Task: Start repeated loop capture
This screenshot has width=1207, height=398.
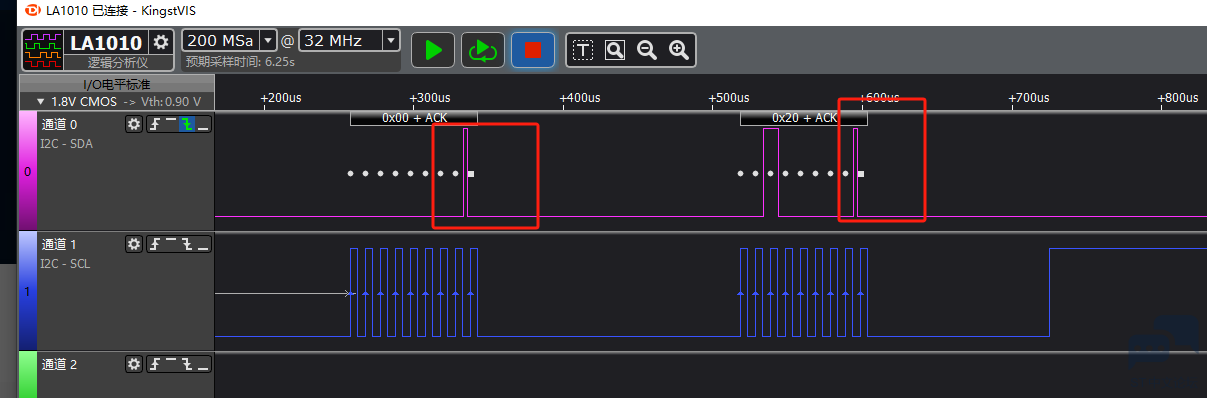Action: click(483, 49)
